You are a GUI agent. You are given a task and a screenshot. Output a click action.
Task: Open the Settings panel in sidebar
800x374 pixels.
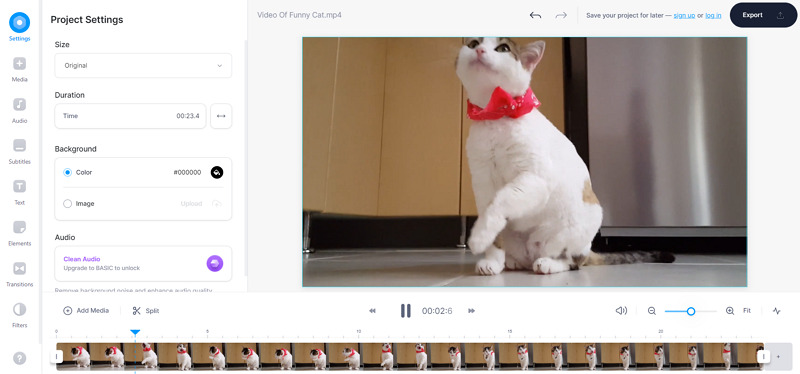[19, 27]
